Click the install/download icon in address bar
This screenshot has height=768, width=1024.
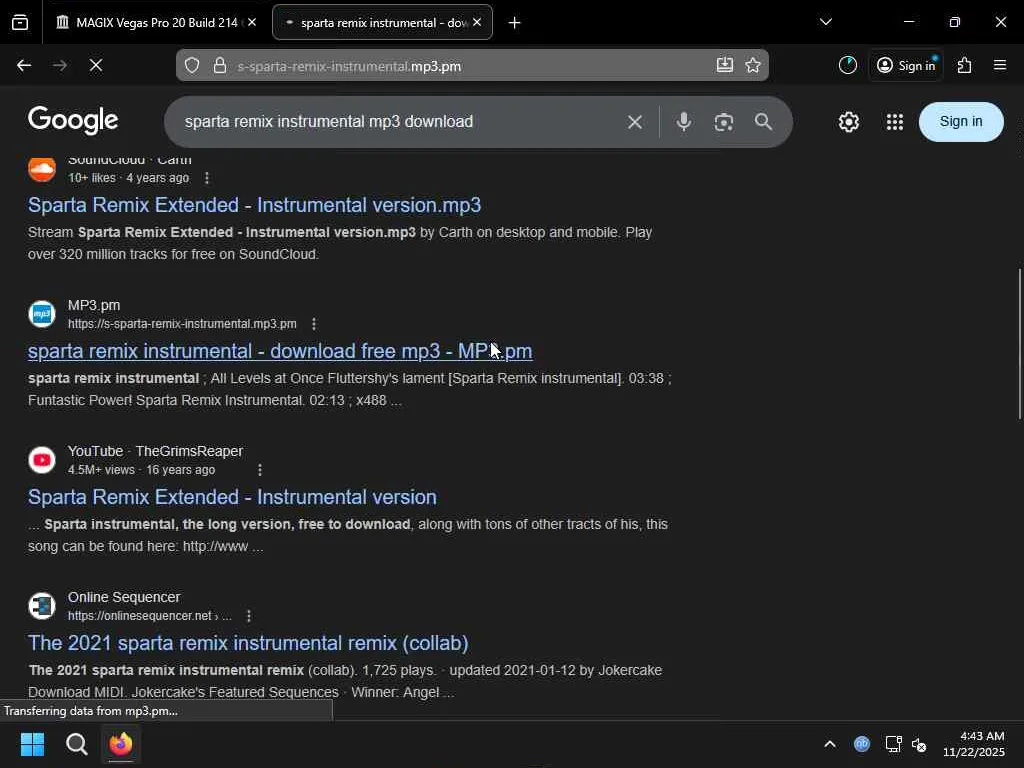724,65
